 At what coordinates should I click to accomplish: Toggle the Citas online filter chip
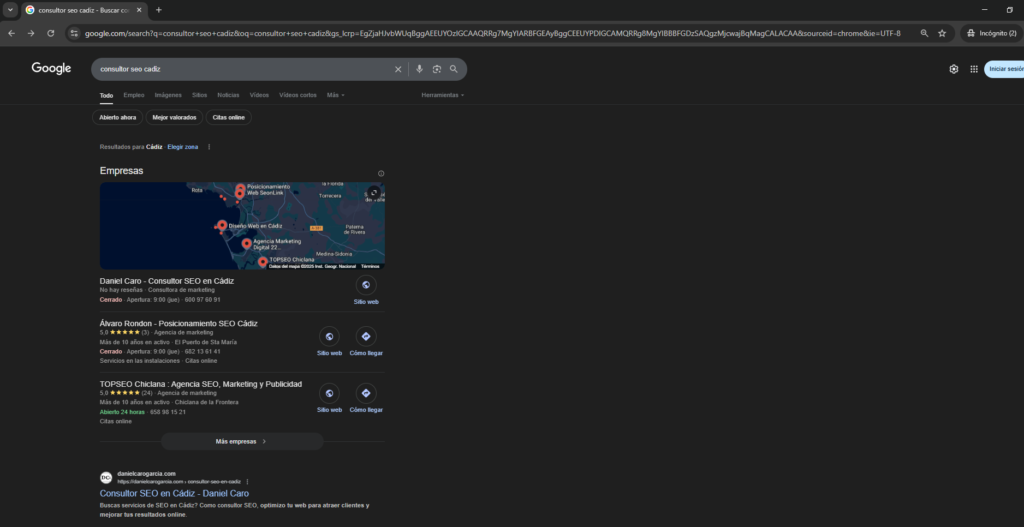(229, 118)
